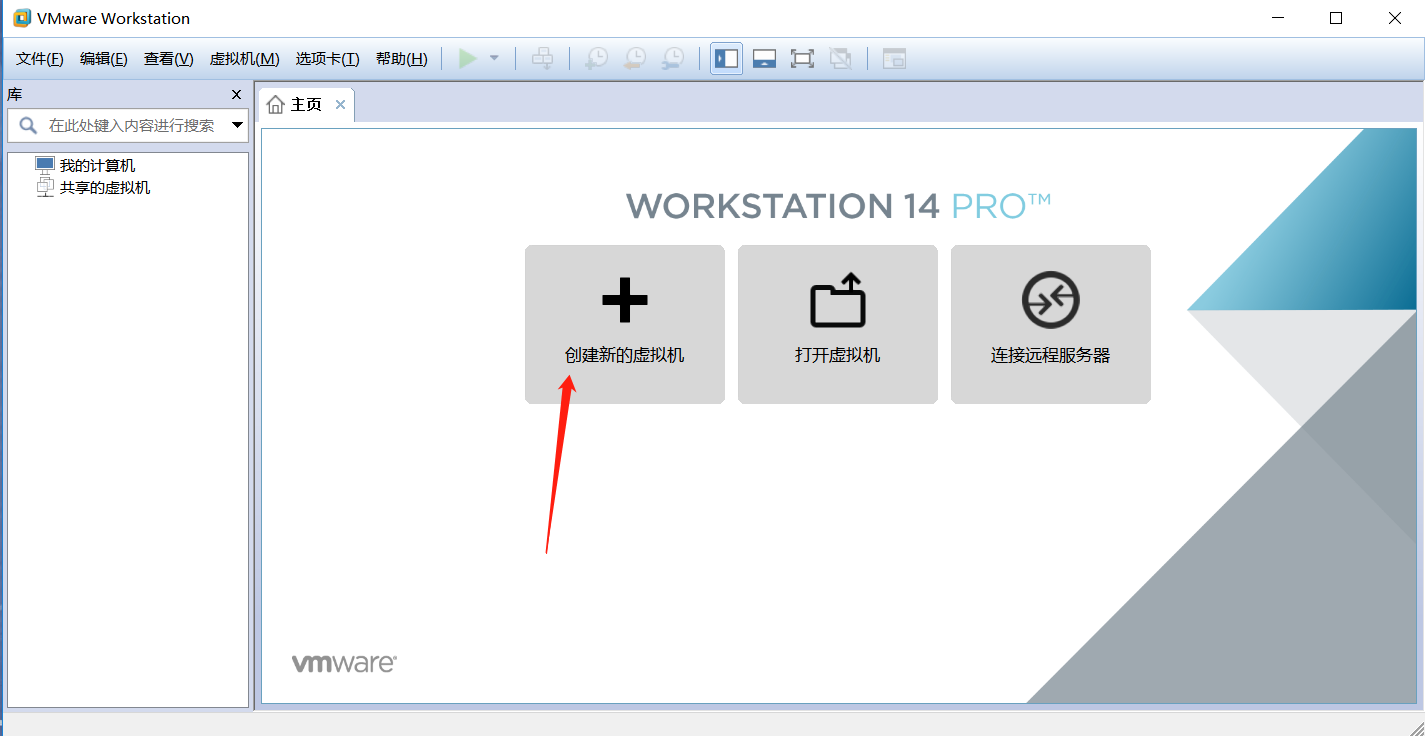Click the revert to snapshot icon
The image size is (1425, 736).
coord(635,59)
